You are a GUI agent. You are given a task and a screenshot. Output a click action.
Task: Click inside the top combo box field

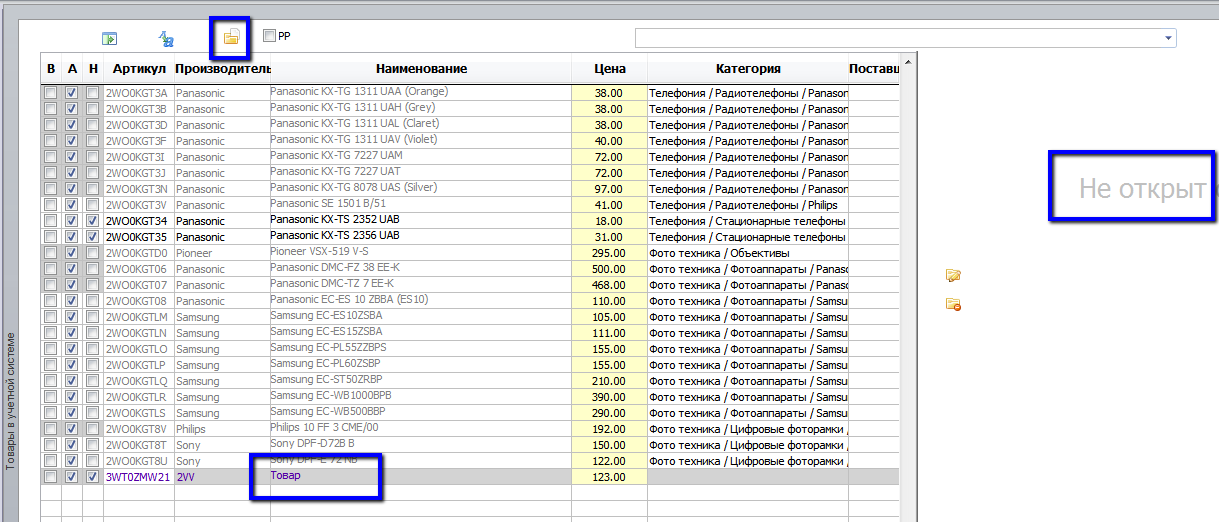click(x=898, y=38)
